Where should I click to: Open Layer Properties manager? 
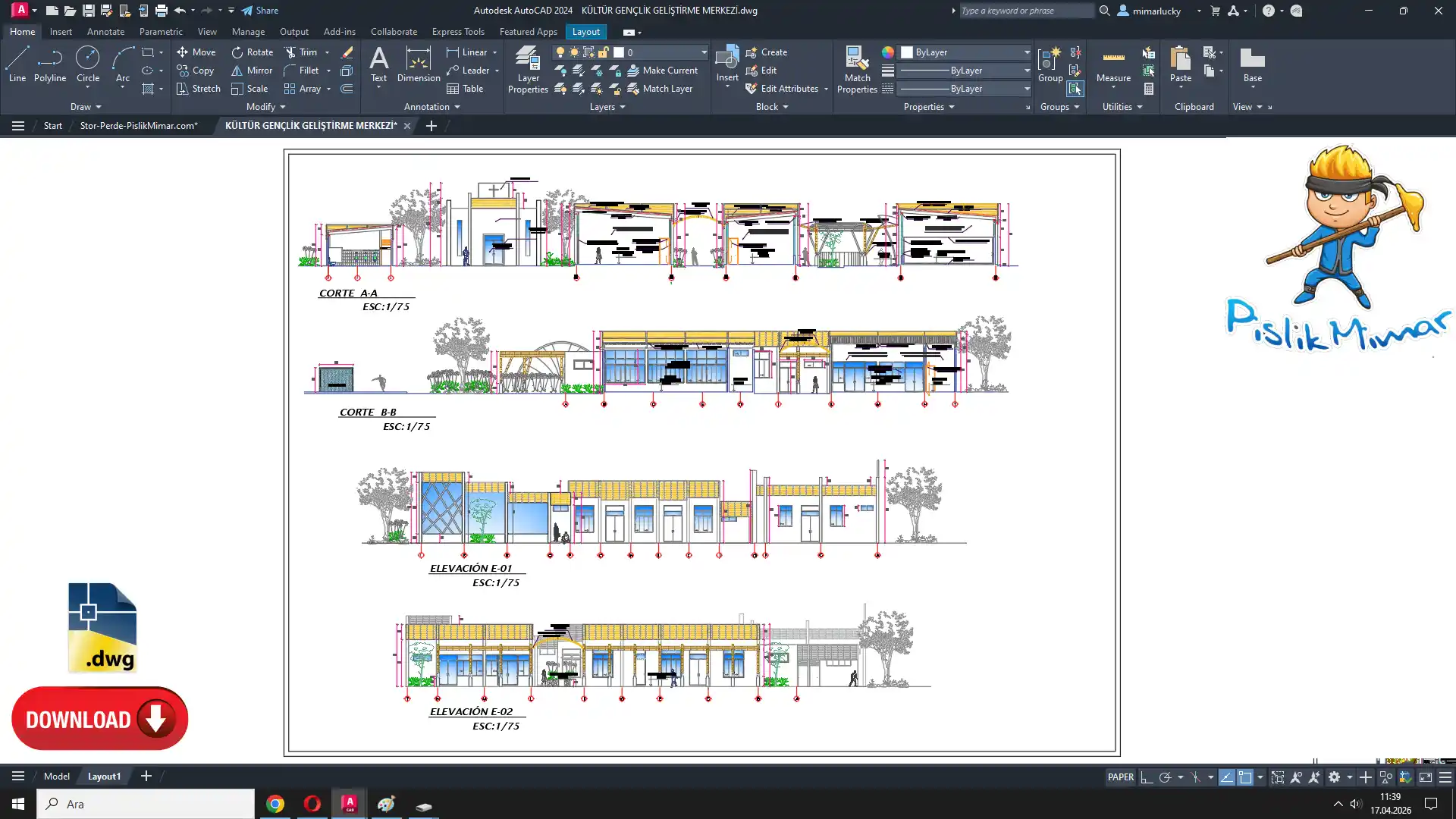[528, 69]
